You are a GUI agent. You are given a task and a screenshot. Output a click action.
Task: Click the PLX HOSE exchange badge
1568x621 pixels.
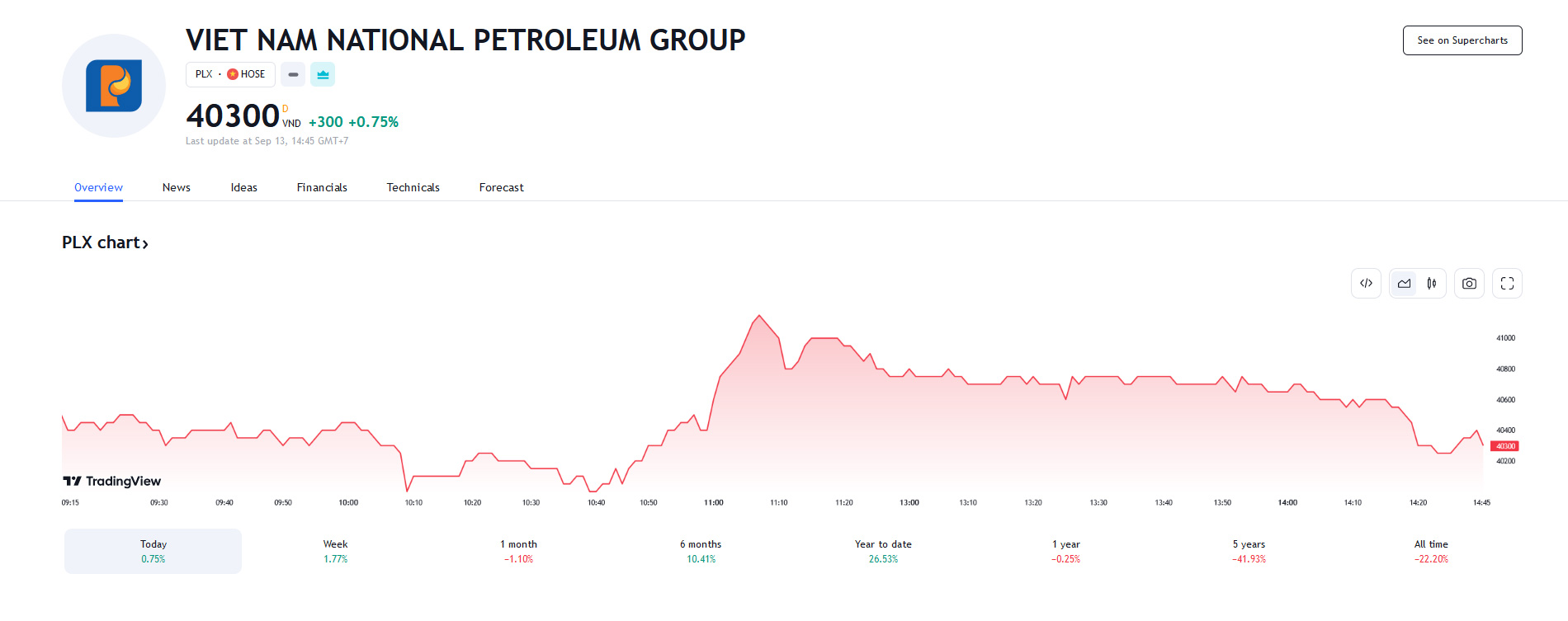[230, 74]
